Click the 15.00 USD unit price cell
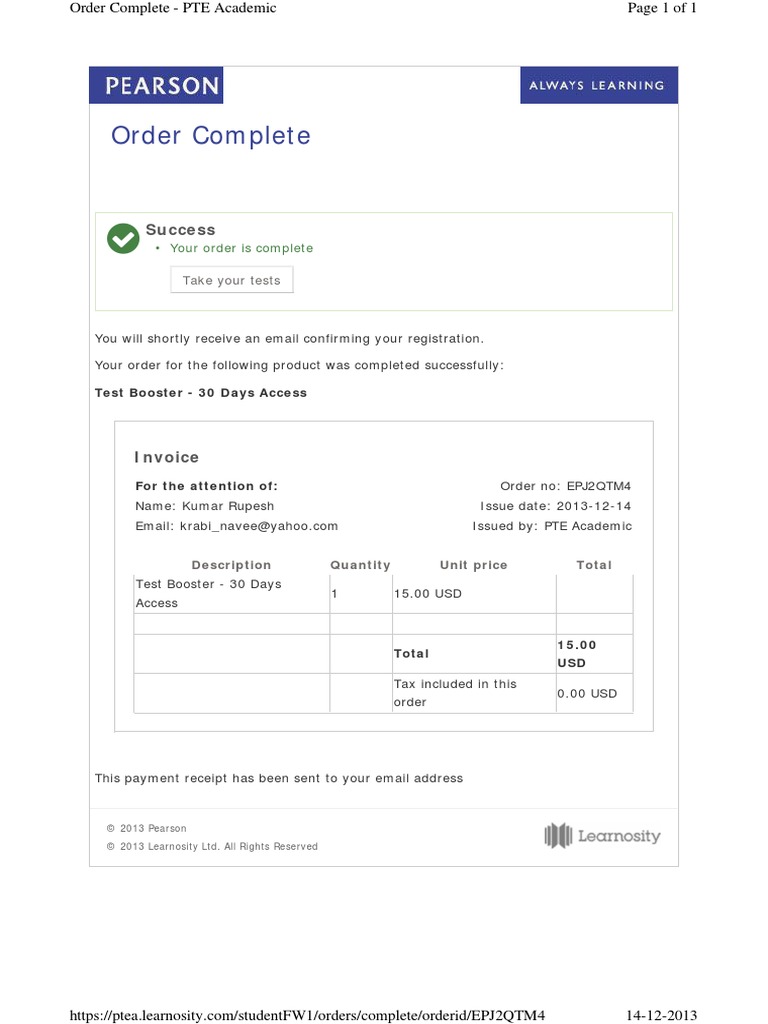The width and height of the screenshot is (768, 1024). [x=428, y=594]
